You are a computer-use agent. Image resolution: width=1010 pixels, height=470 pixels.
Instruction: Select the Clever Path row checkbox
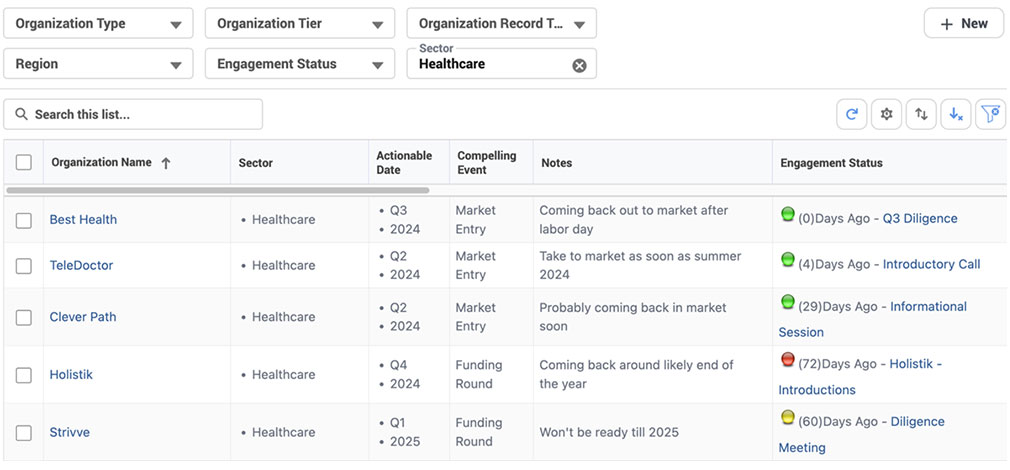pyautogui.click(x=24, y=317)
